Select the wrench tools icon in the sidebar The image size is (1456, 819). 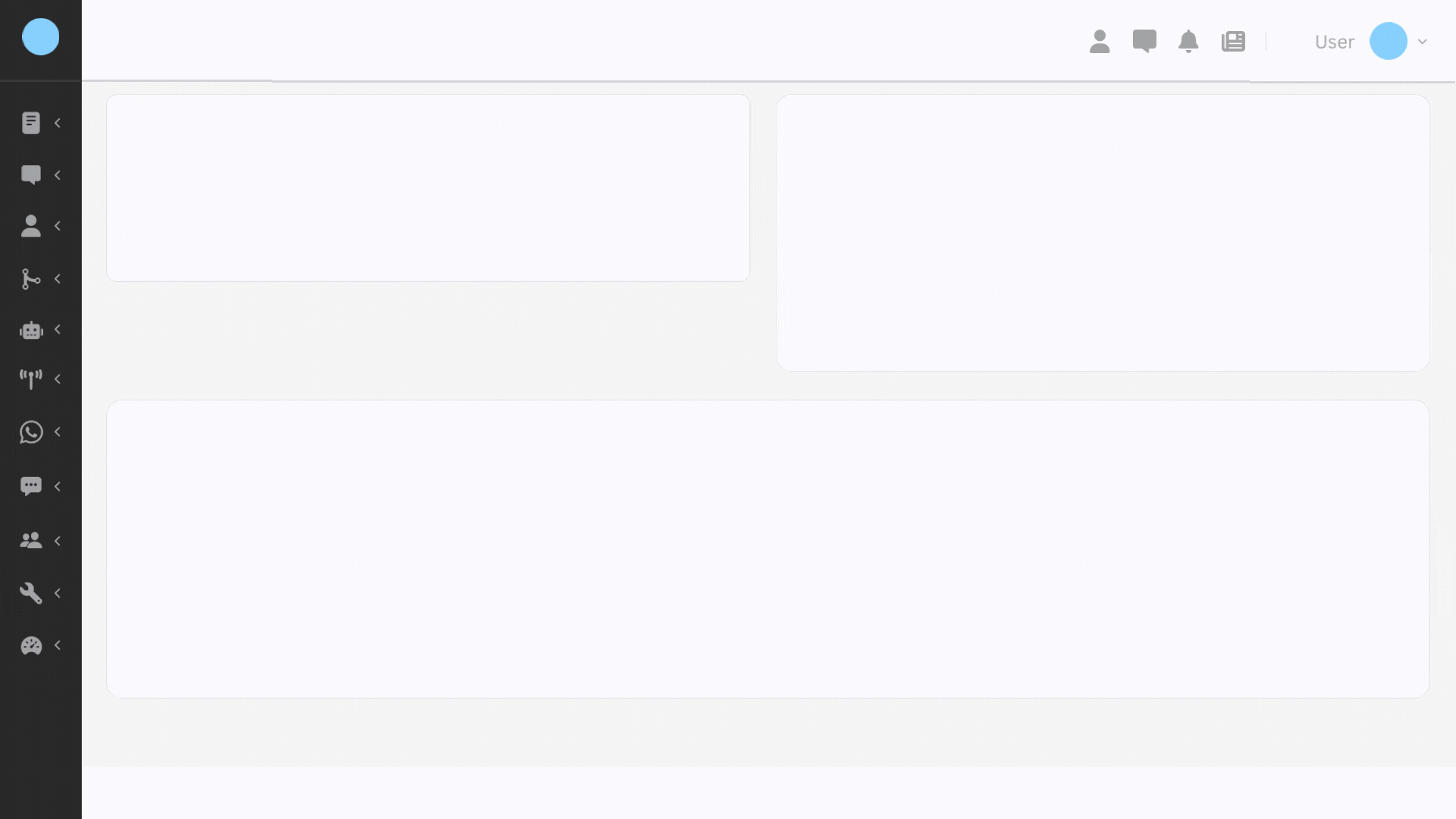pos(30,593)
